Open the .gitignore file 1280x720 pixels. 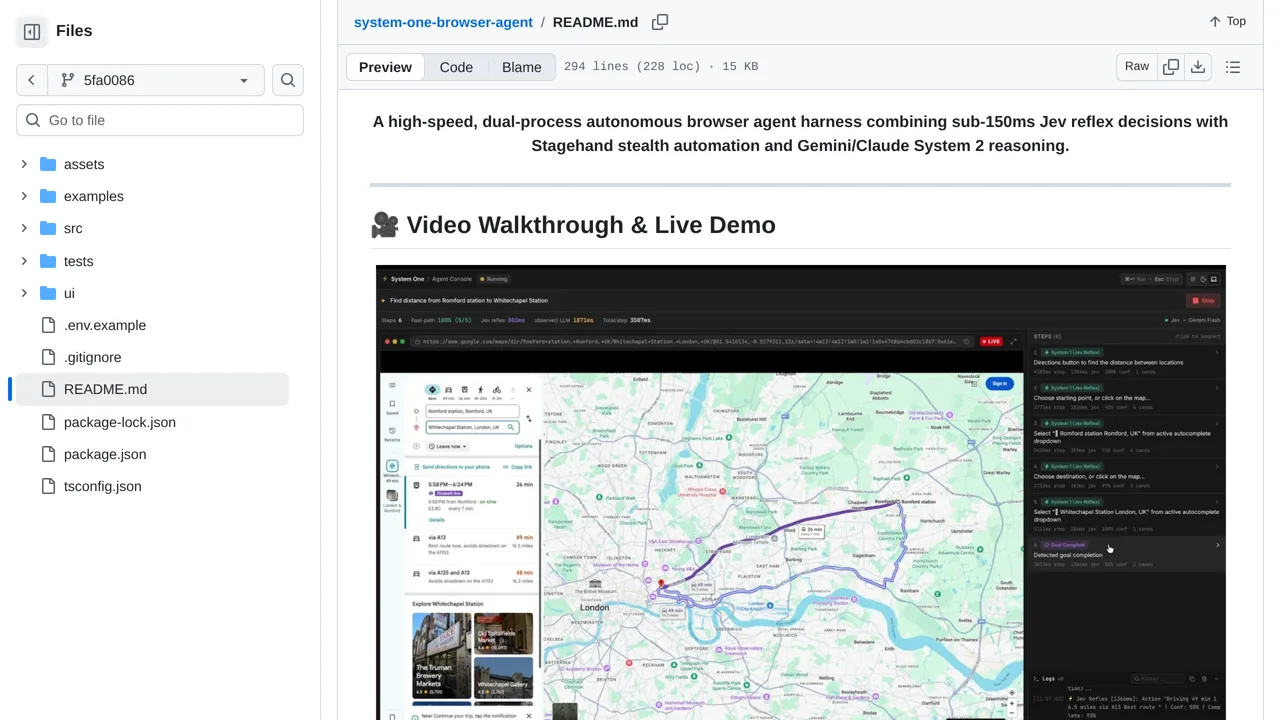tap(94, 357)
